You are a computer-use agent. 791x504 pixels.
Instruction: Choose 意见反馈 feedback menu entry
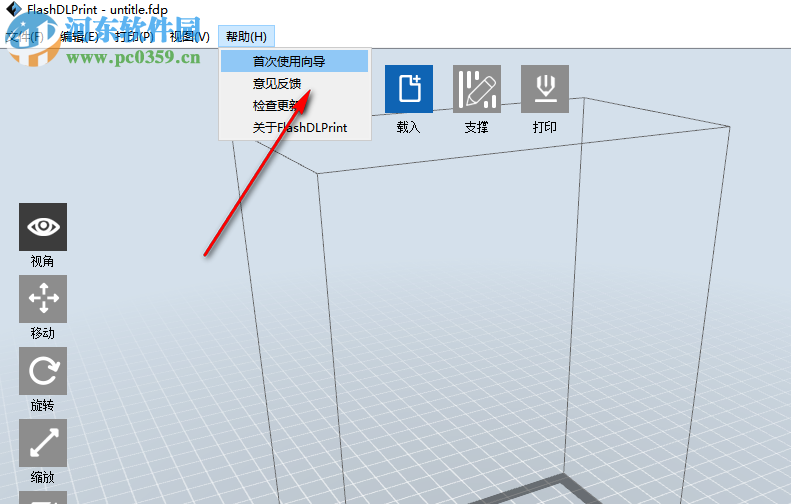(295, 83)
